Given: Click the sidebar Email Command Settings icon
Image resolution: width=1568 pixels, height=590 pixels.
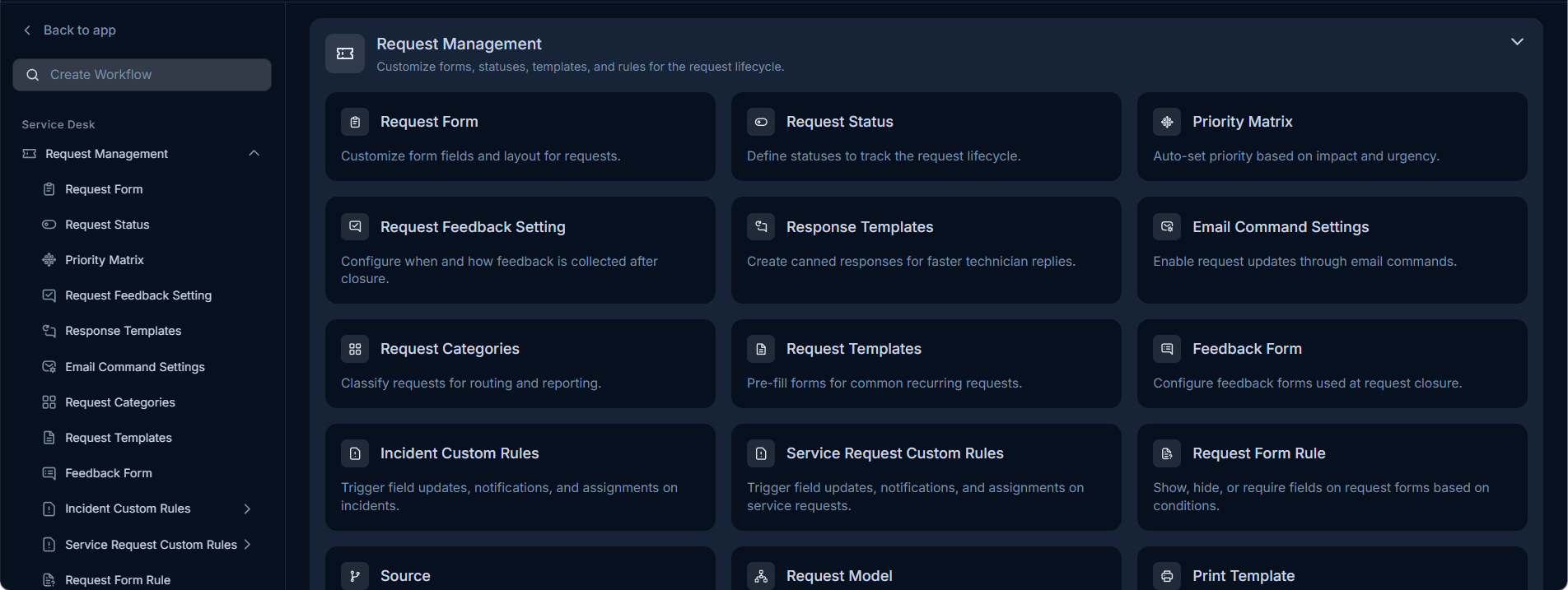Looking at the screenshot, I should (49, 367).
